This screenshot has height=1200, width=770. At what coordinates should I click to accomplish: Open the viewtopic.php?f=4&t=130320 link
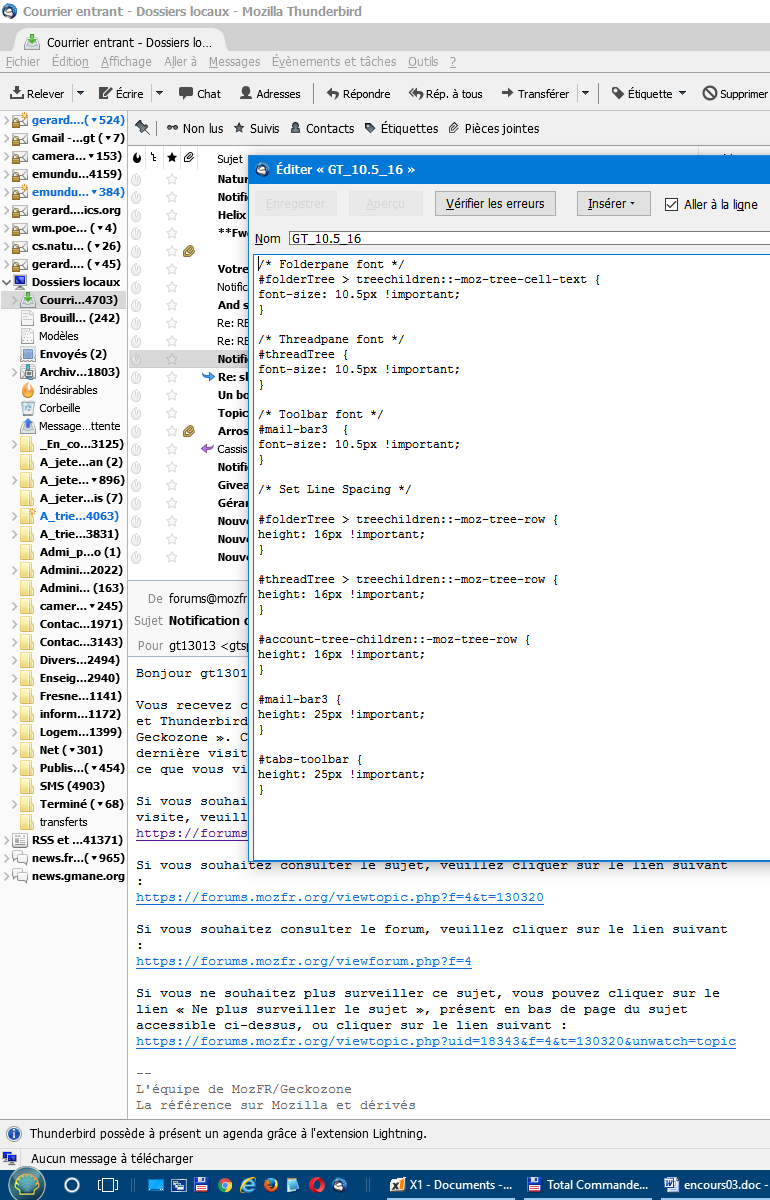[340, 898]
